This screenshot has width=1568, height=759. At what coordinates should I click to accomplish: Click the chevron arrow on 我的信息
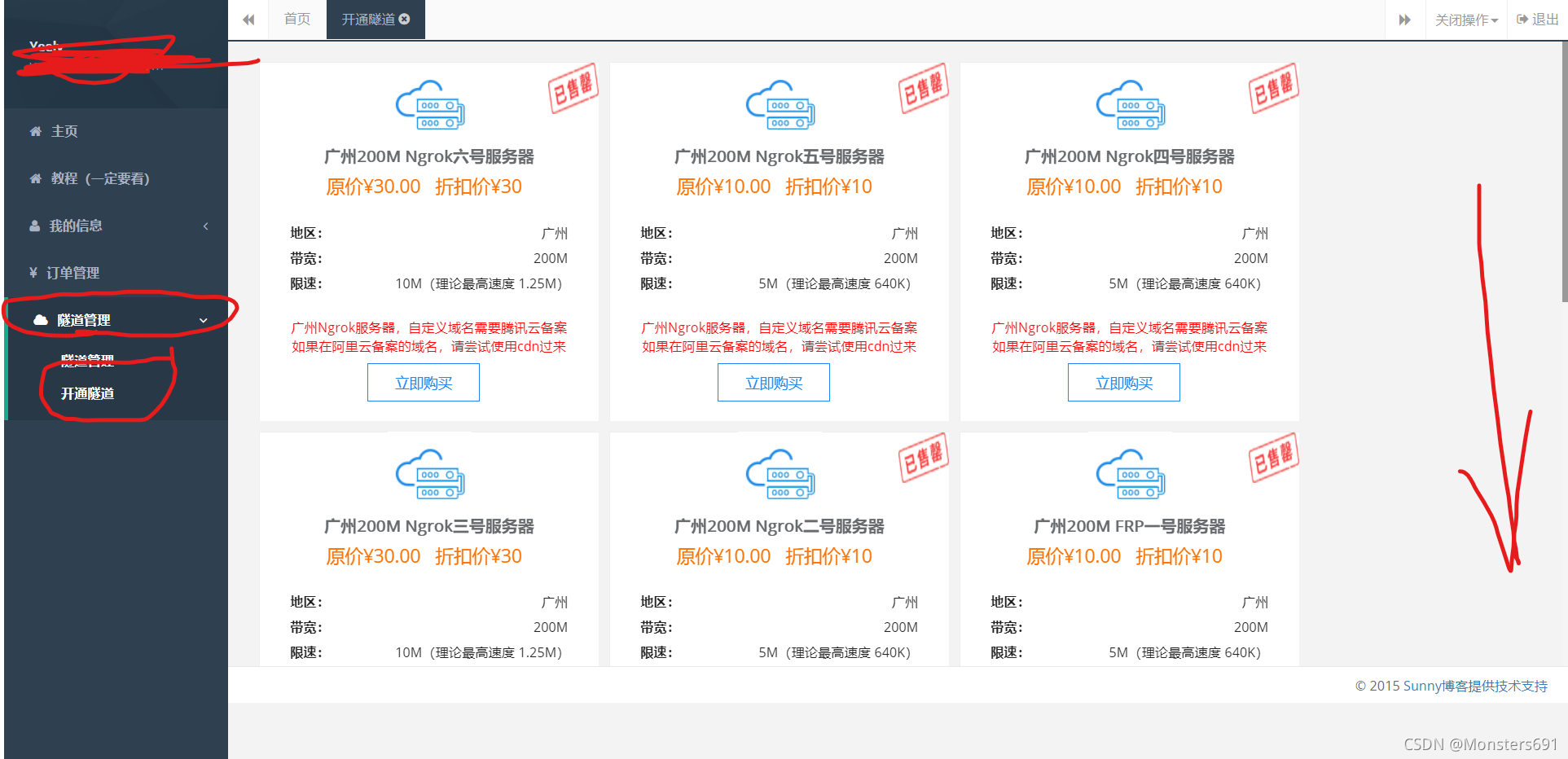tap(206, 226)
